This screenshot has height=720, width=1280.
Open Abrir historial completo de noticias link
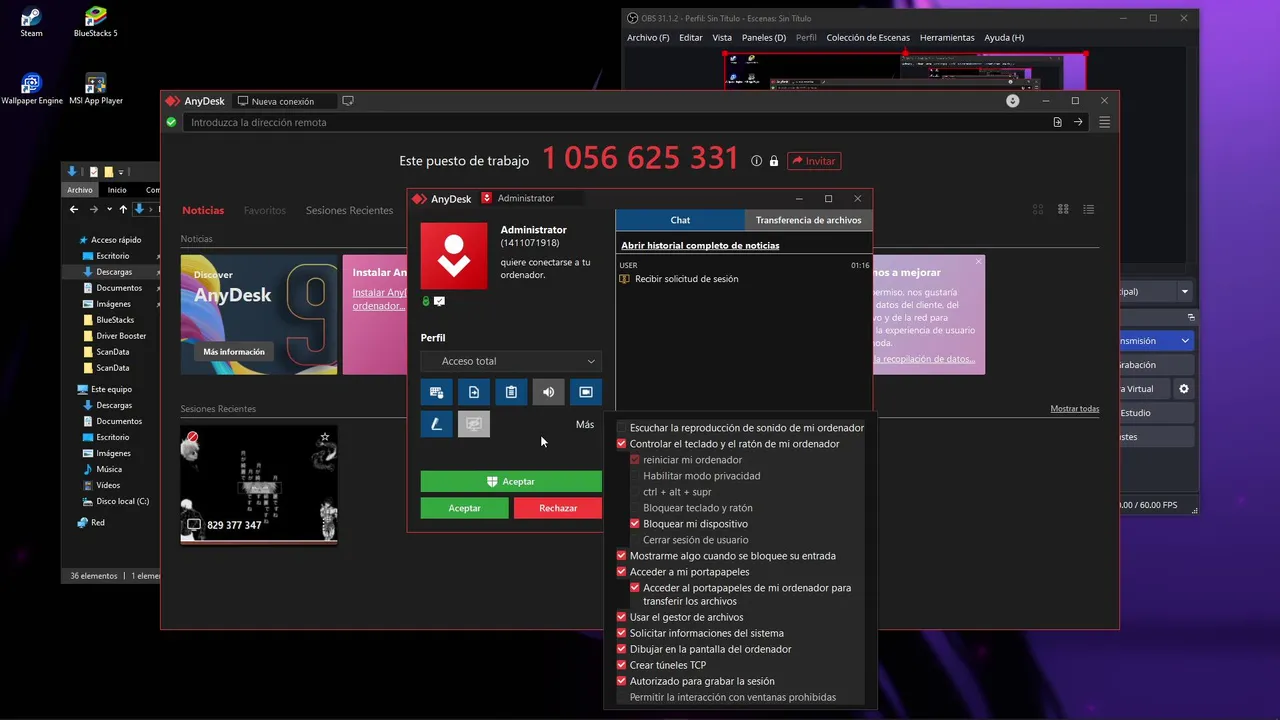[700, 245]
